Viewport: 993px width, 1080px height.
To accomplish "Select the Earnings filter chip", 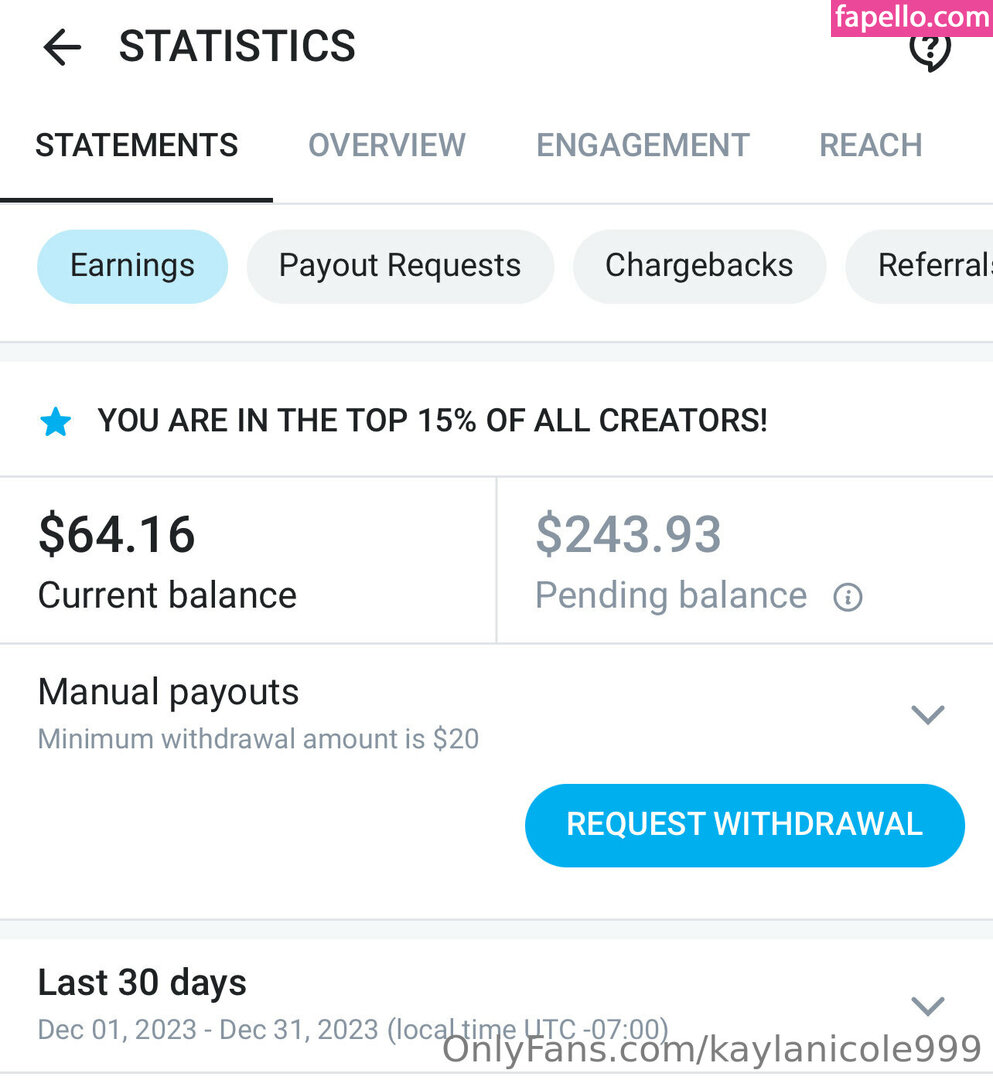I will tap(132, 266).
